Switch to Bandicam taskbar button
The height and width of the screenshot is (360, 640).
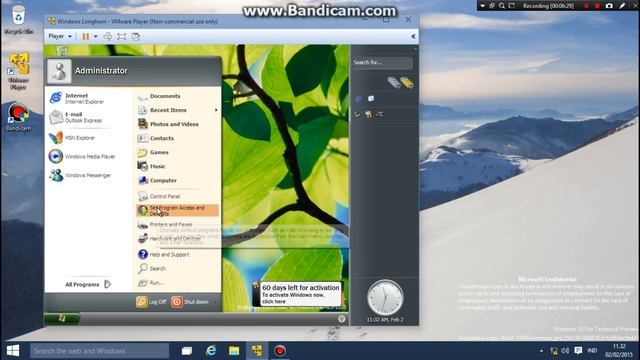tap(280, 351)
